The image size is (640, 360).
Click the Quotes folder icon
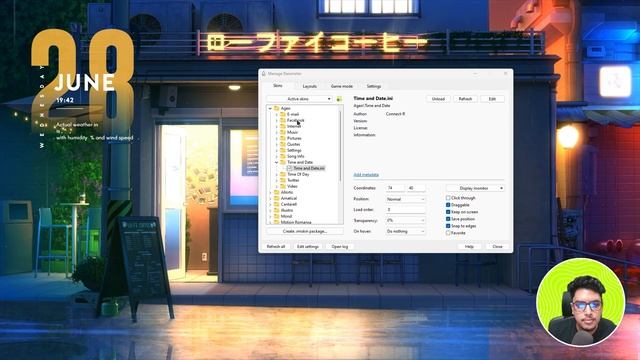[x=283, y=144]
